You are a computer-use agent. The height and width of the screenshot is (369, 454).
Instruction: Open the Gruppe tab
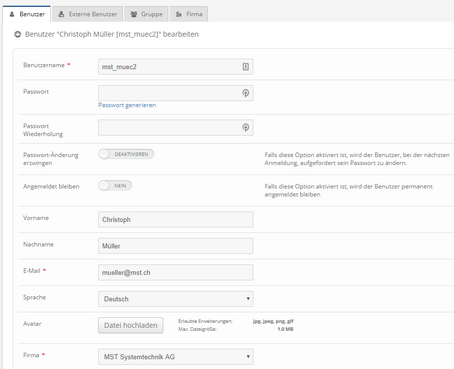click(x=146, y=14)
